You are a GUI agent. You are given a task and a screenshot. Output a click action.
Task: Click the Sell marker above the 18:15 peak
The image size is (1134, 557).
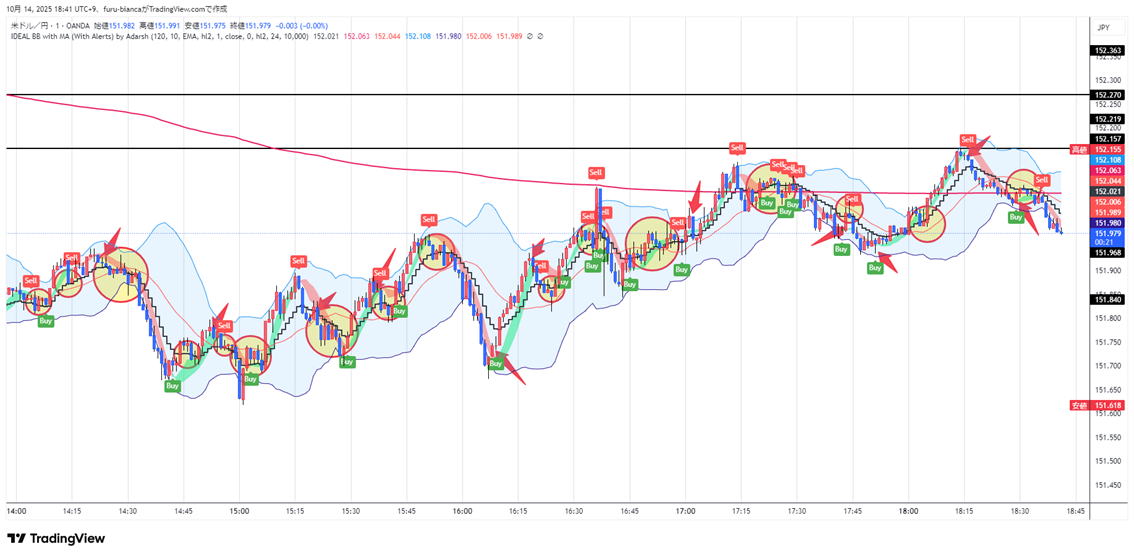(967, 139)
